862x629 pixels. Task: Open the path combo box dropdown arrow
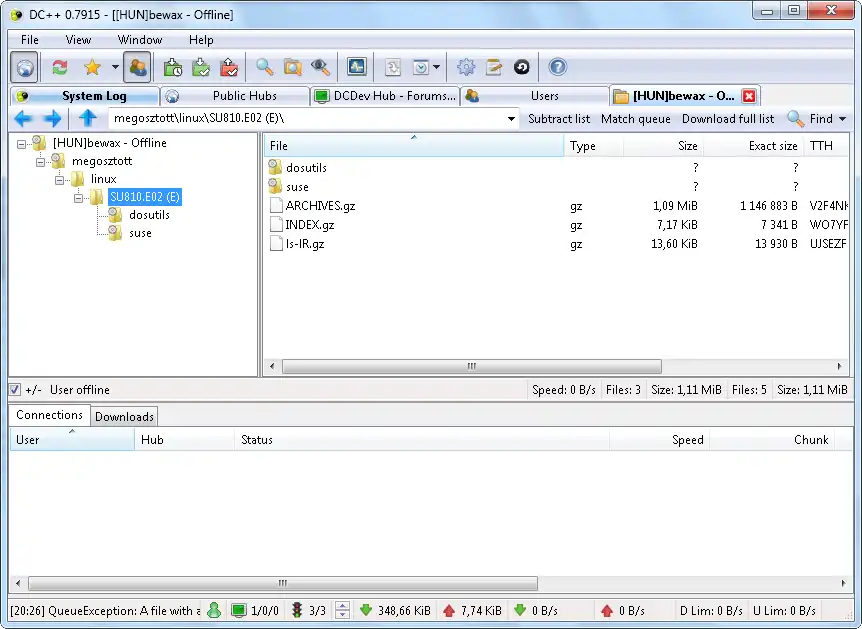pyautogui.click(x=511, y=119)
